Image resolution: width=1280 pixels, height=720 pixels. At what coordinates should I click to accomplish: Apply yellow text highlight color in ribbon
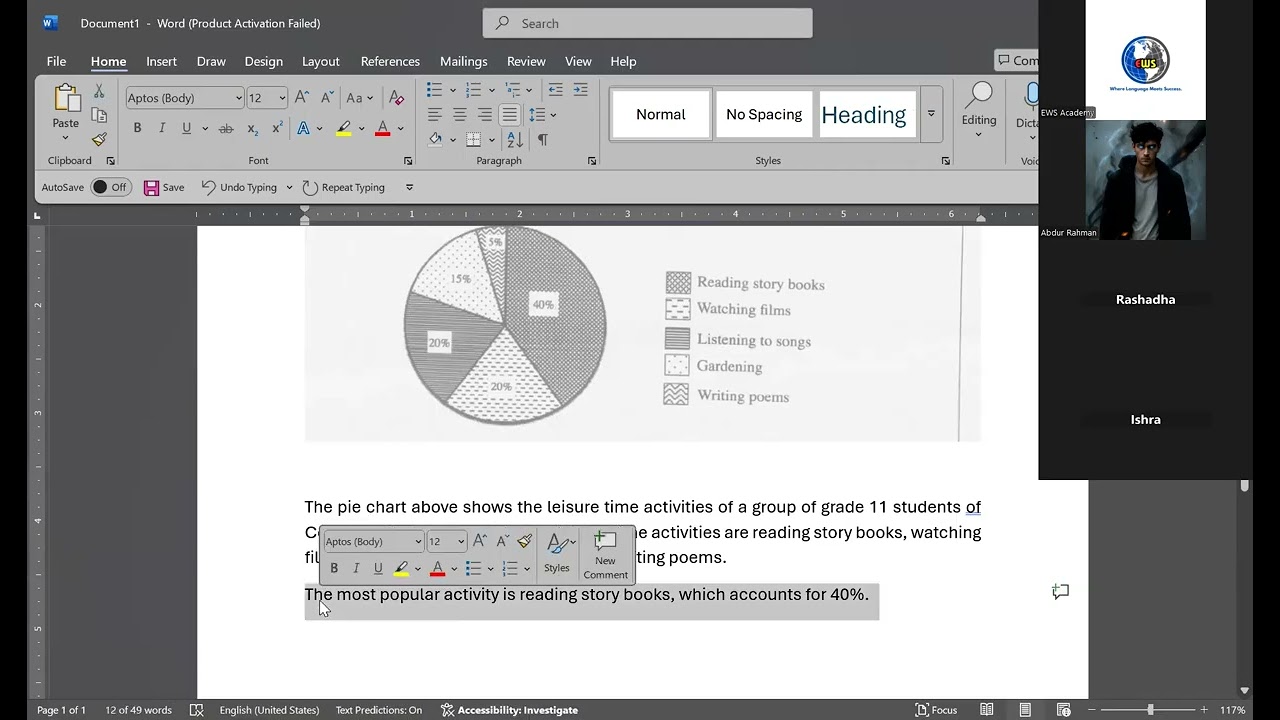point(344,129)
